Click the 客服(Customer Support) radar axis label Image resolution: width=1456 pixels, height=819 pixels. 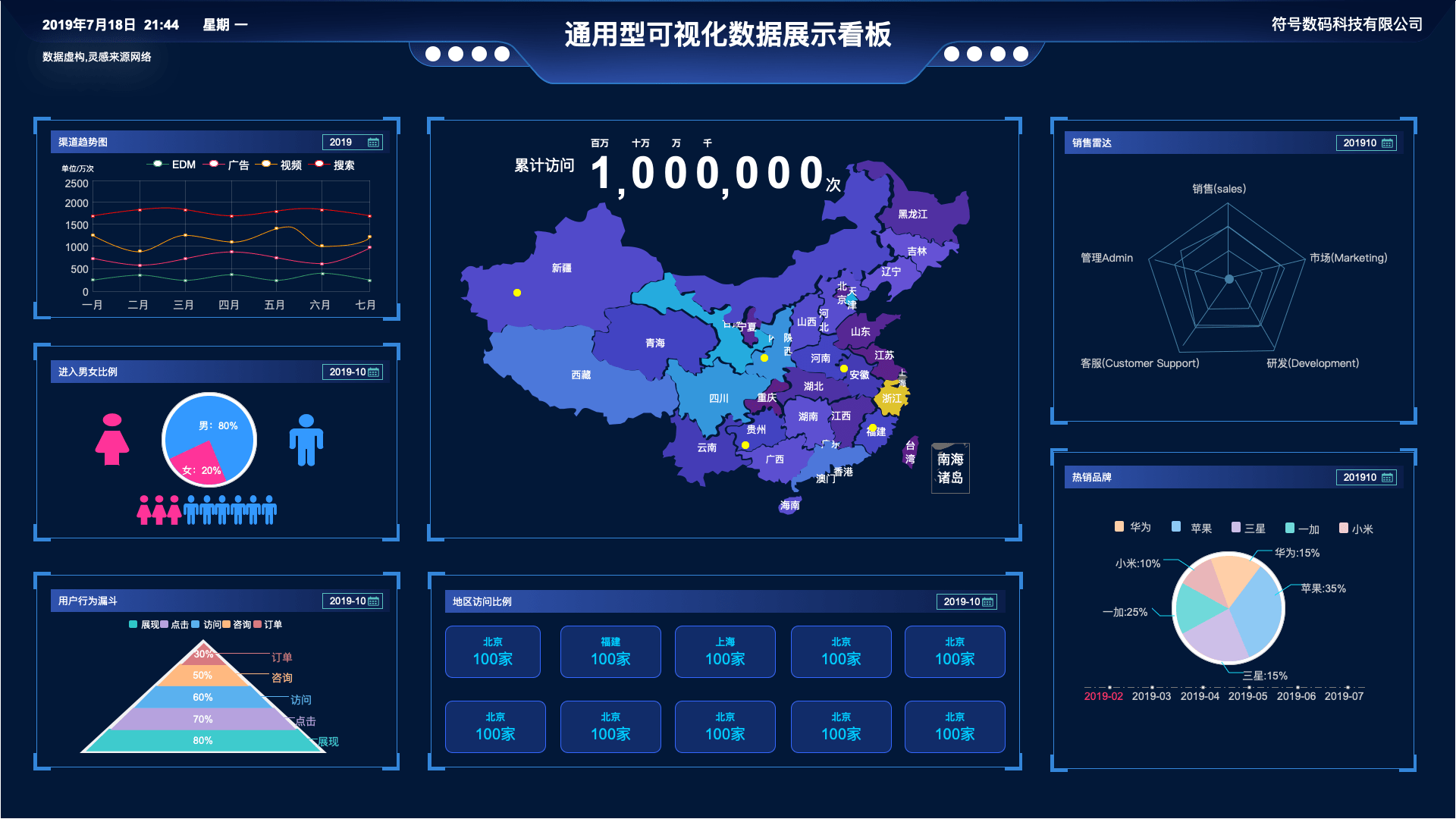1140,363
